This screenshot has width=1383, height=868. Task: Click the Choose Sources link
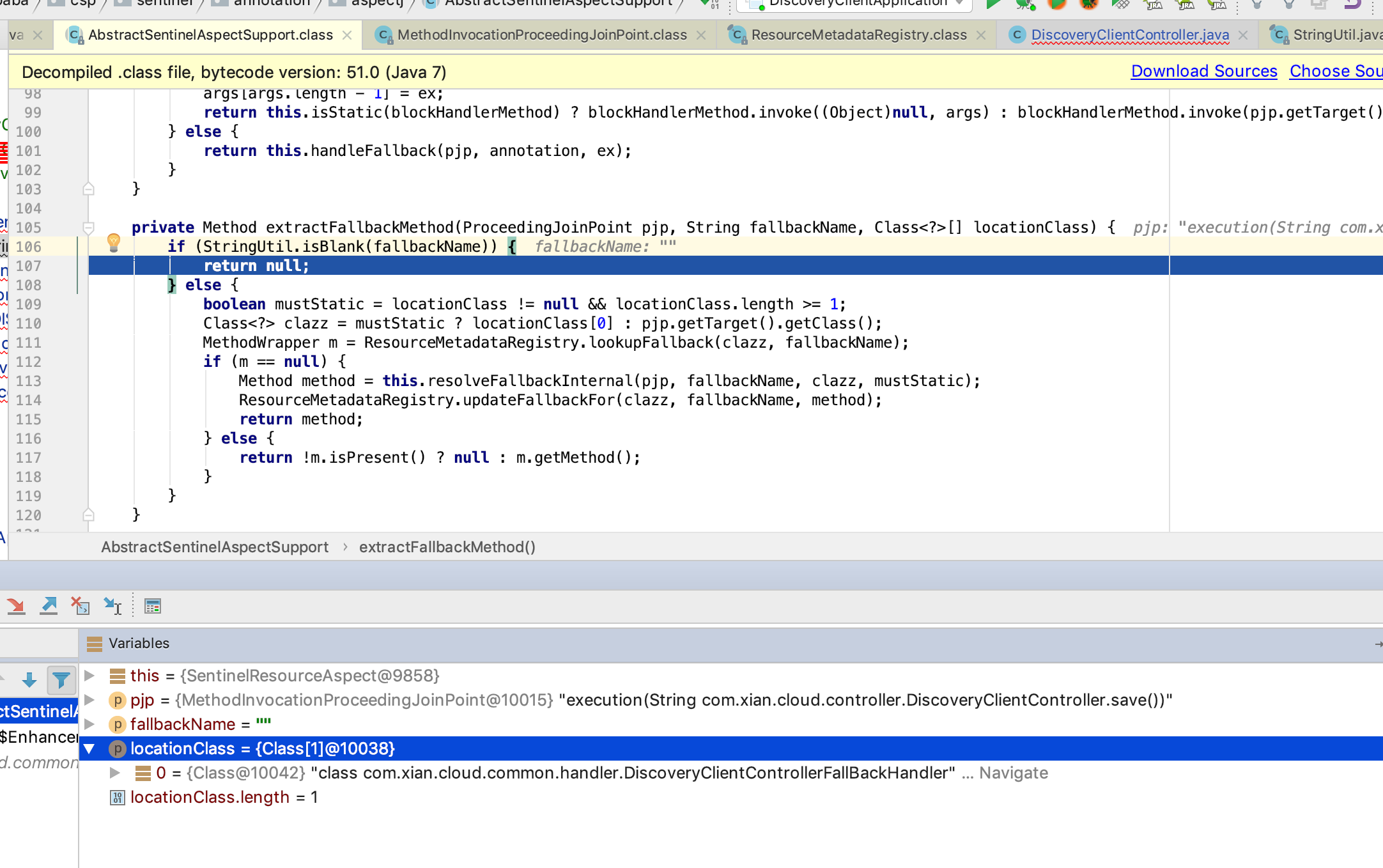click(x=1336, y=72)
